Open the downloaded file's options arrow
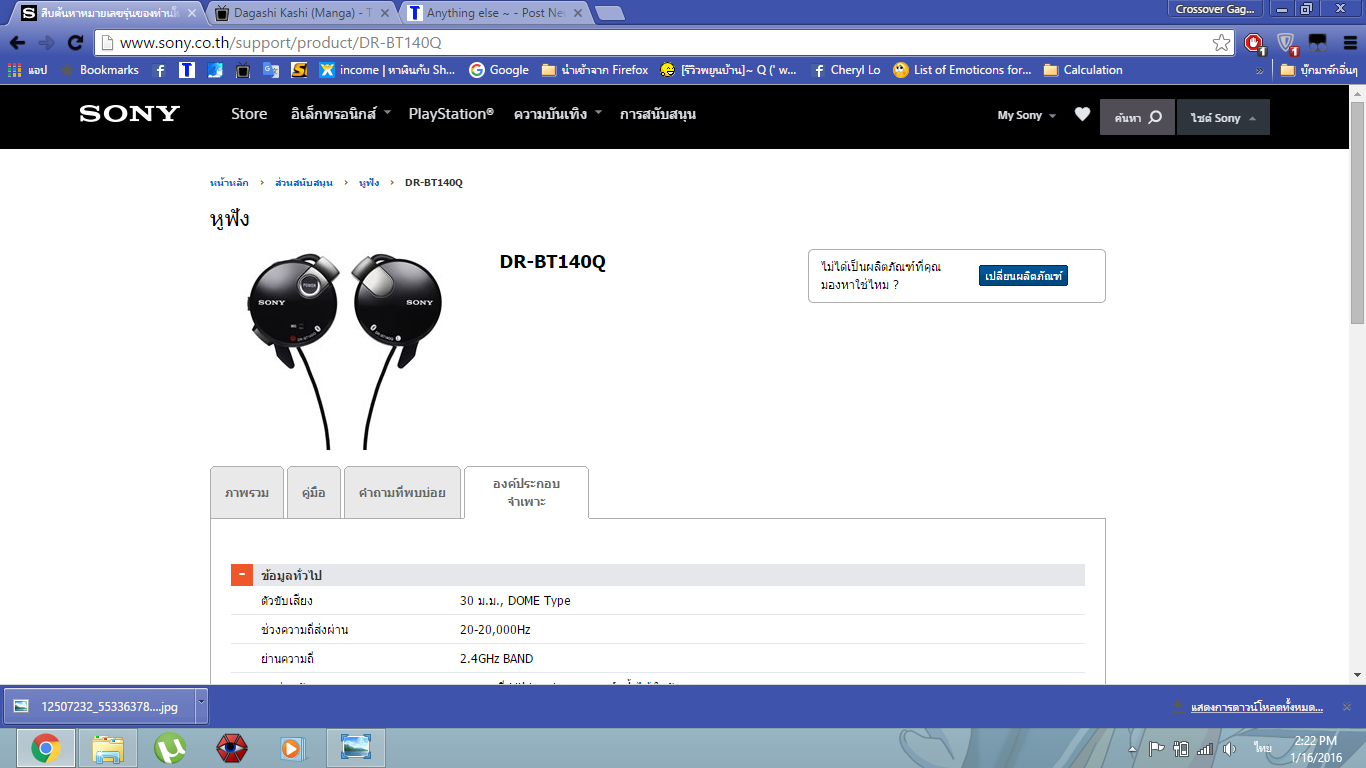Screen dimensions: 1366x768 (x=201, y=705)
